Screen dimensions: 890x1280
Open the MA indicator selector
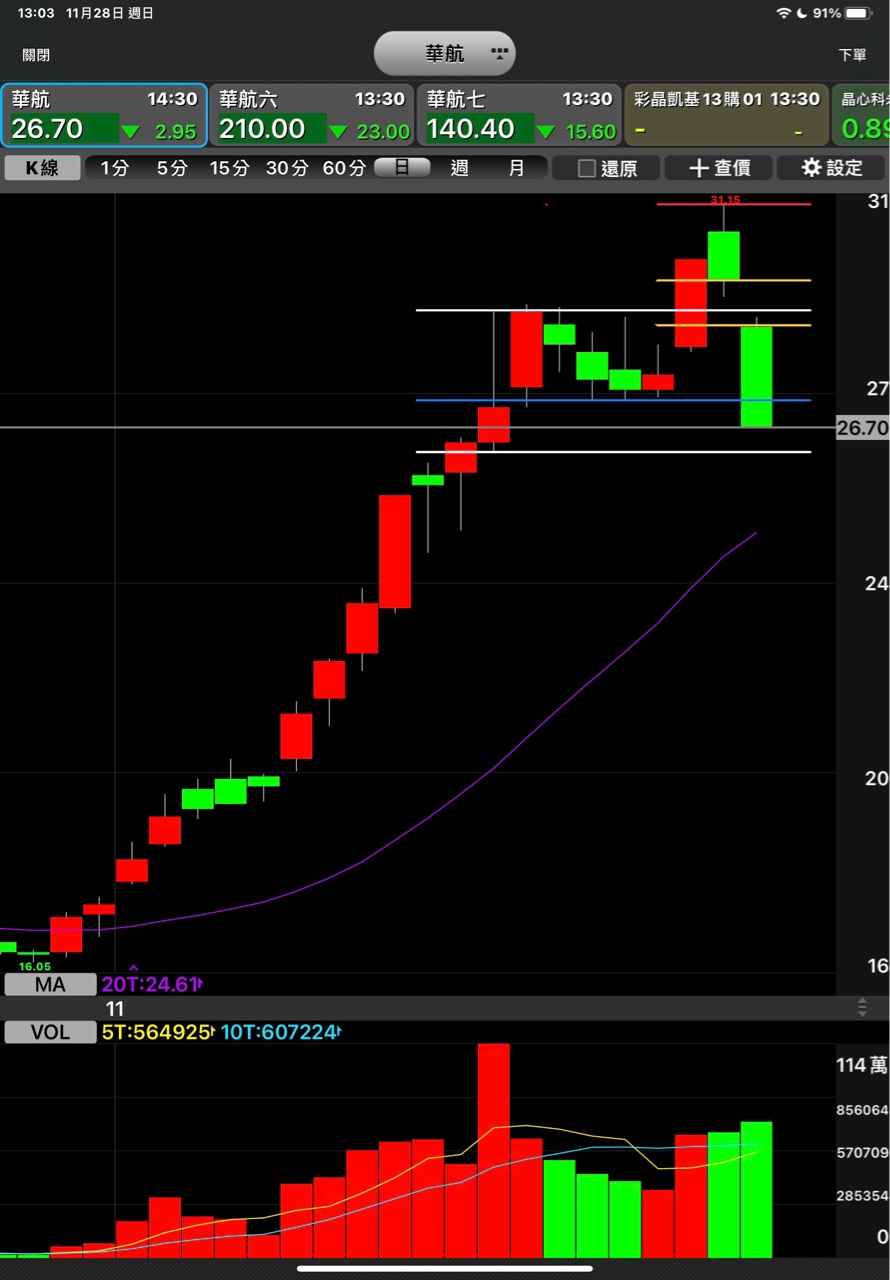[50, 985]
